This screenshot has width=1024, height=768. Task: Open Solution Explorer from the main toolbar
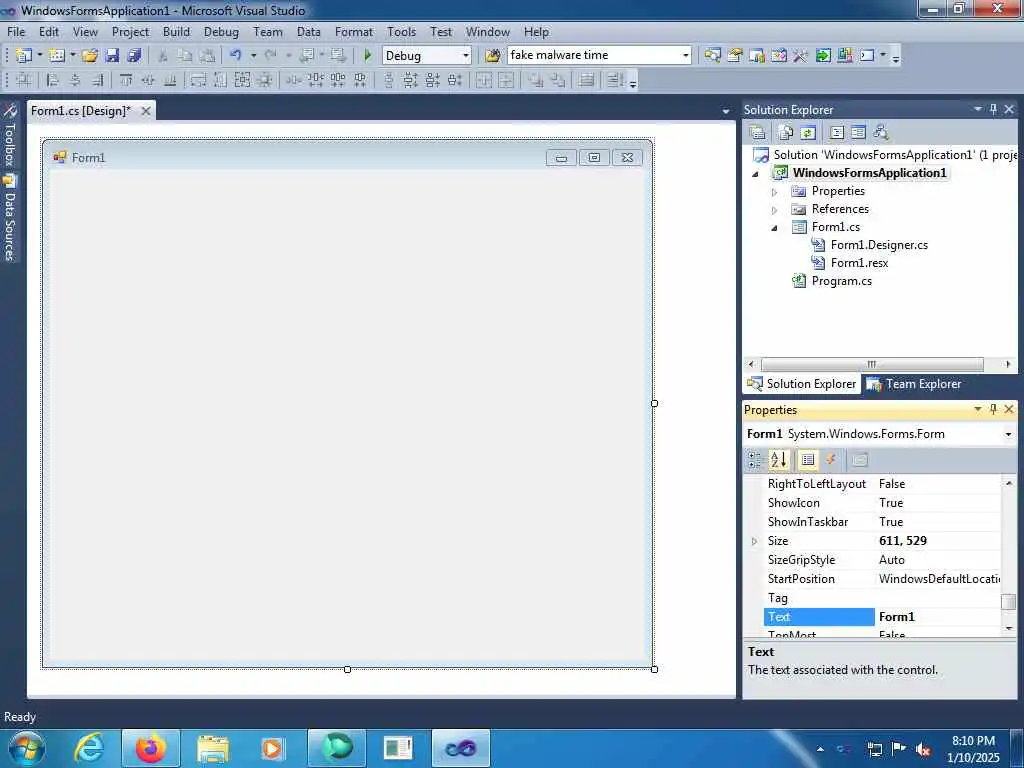click(712, 56)
